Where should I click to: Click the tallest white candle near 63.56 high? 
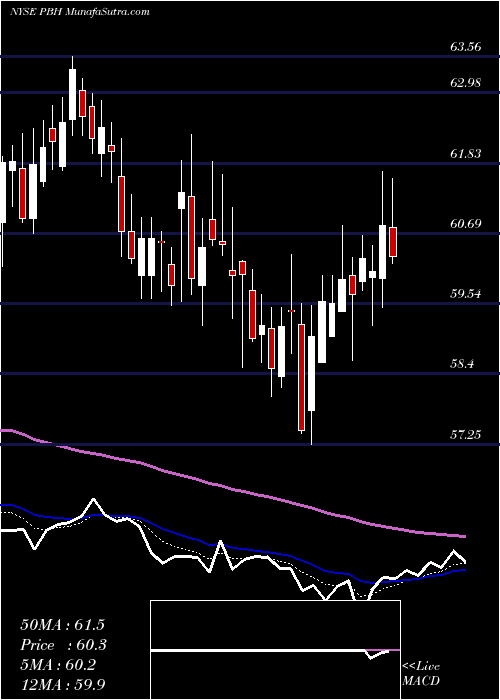(x=72, y=94)
